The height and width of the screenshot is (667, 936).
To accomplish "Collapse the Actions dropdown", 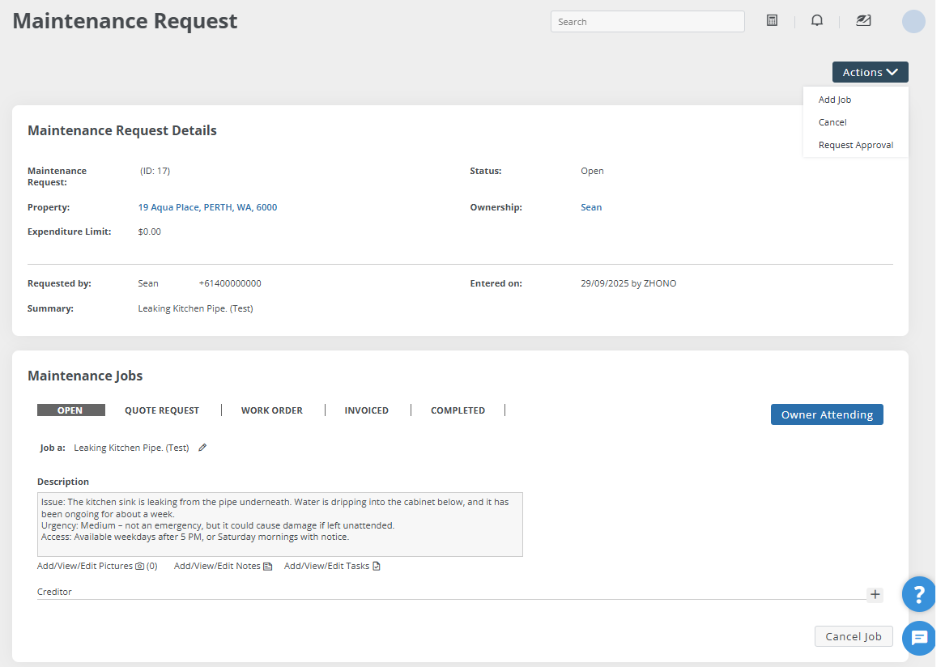I will (869, 72).
